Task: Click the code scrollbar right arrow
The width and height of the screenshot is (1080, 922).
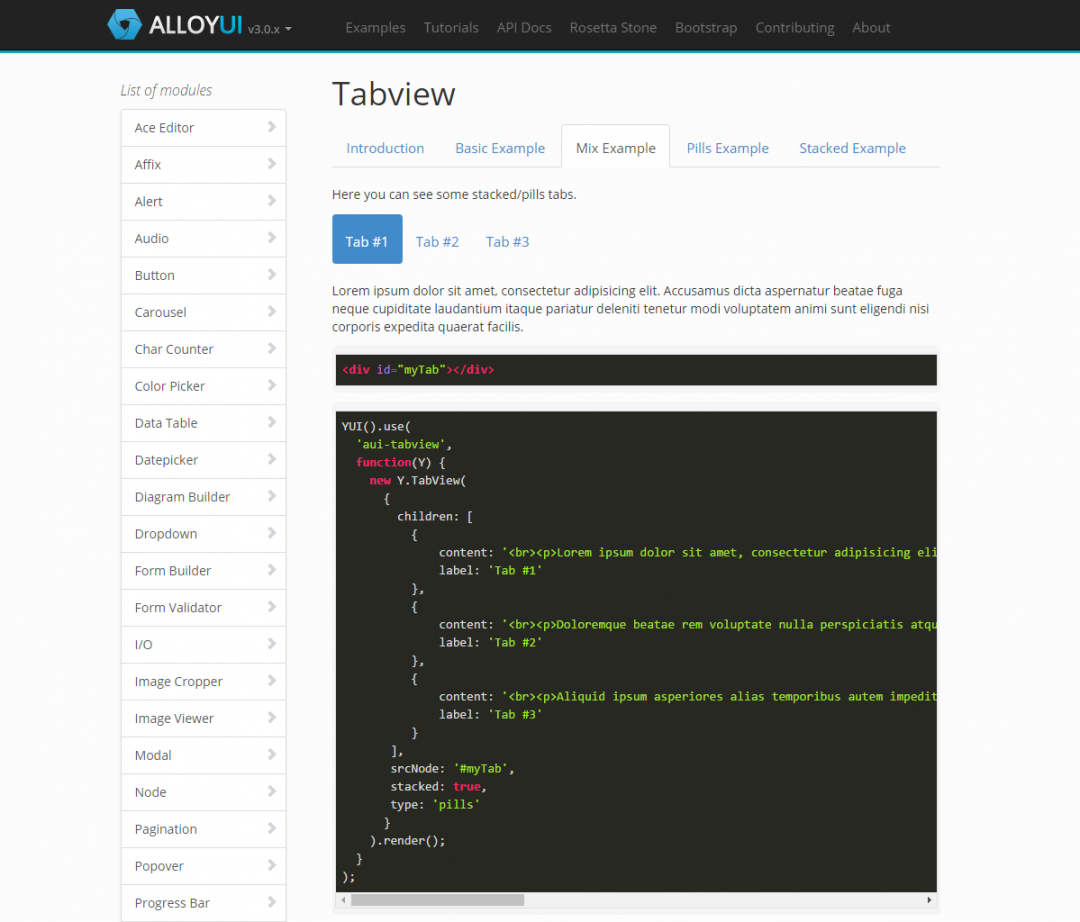Action: point(929,900)
